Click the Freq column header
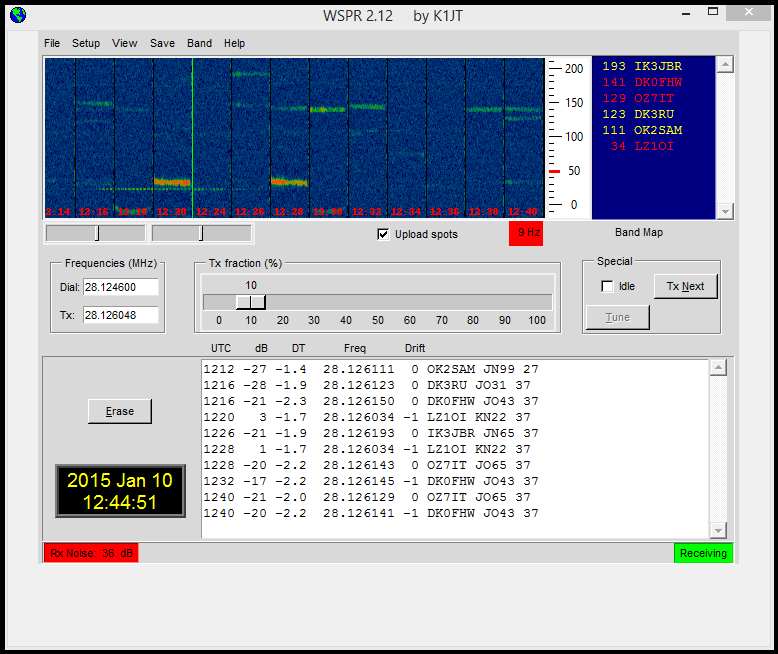 (x=355, y=348)
